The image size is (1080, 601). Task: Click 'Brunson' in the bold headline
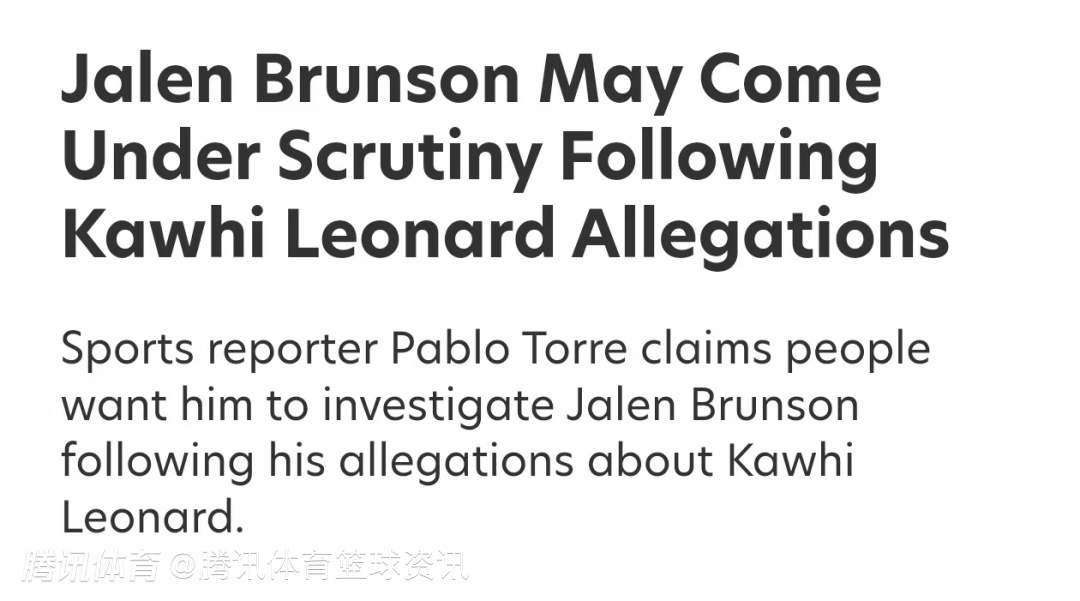tap(382, 78)
